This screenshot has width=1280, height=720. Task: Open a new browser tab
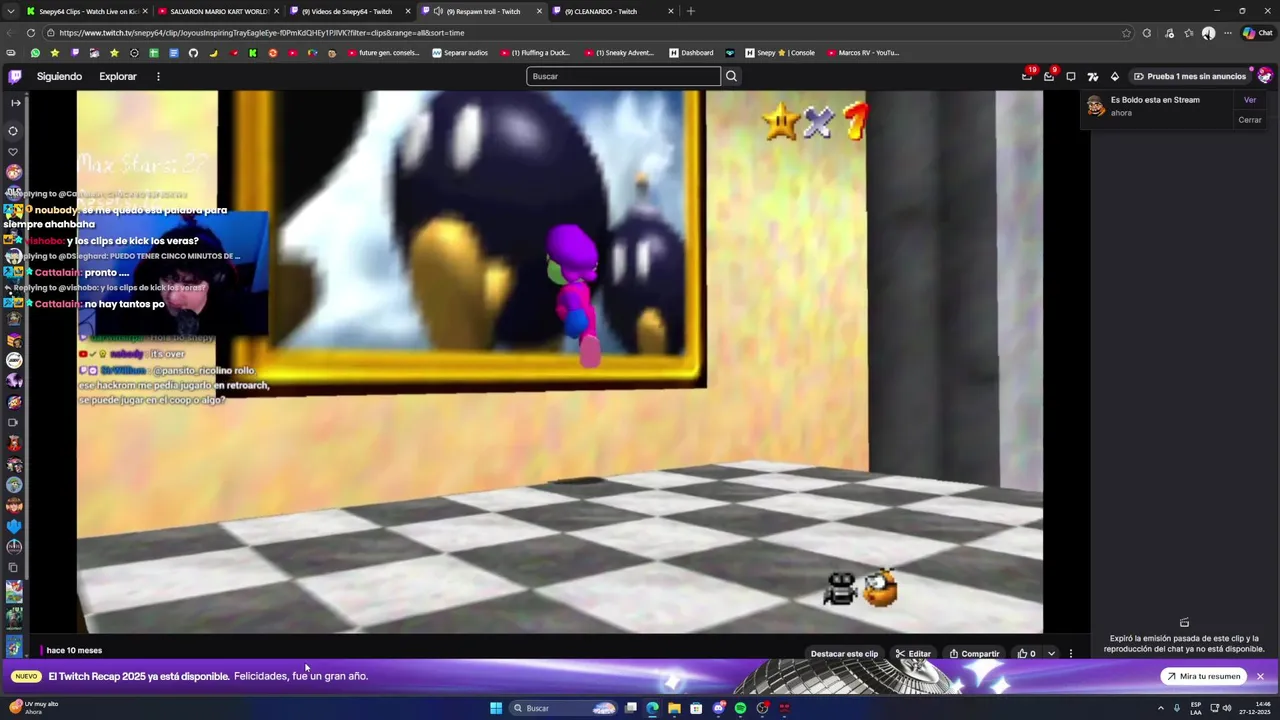click(x=690, y=11)
